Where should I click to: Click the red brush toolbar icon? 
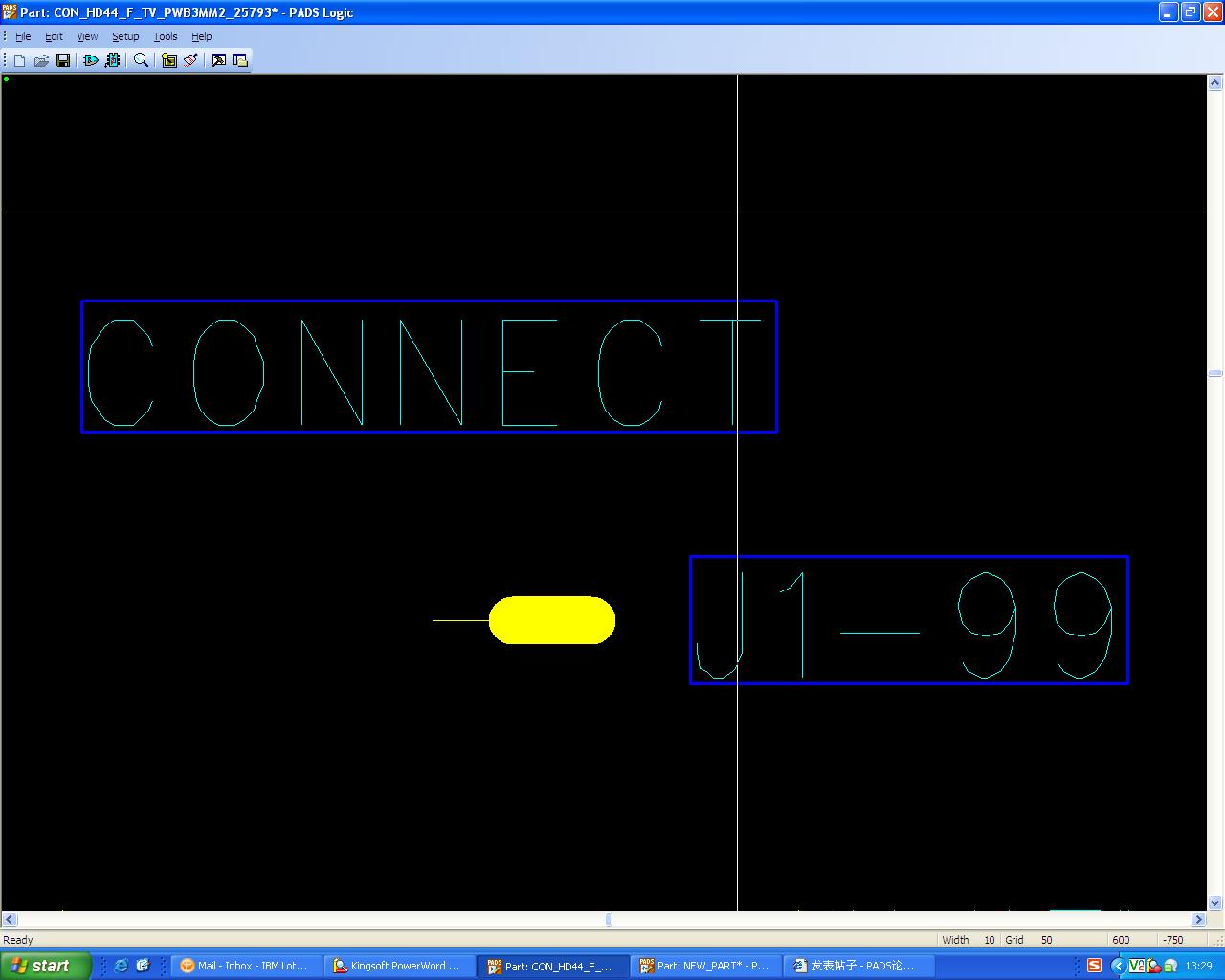coord(190,60)
